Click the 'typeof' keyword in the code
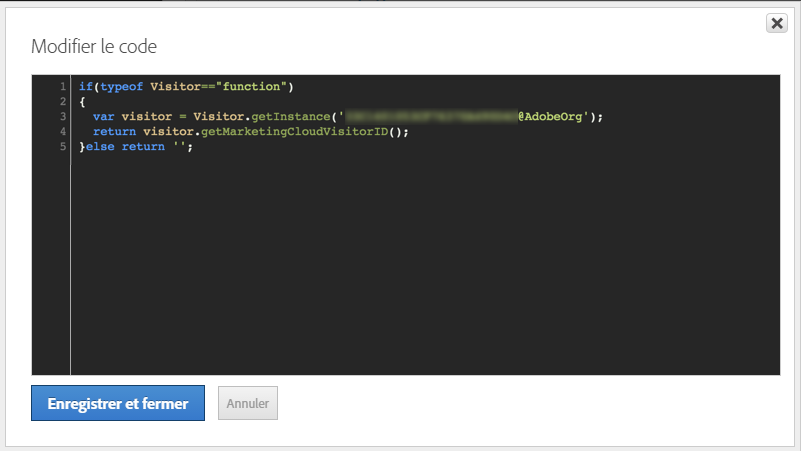 pos(122,87)
